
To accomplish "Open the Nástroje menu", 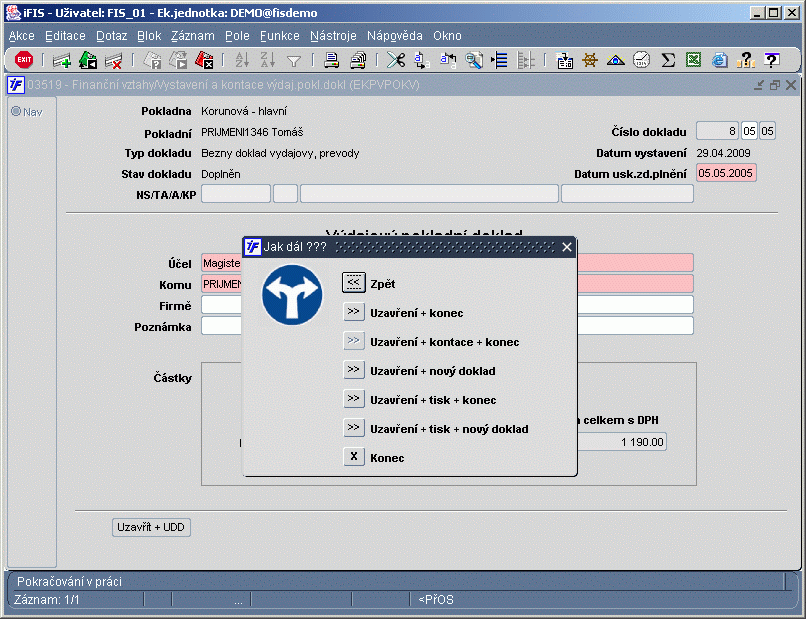I will [x=333, y=36].
